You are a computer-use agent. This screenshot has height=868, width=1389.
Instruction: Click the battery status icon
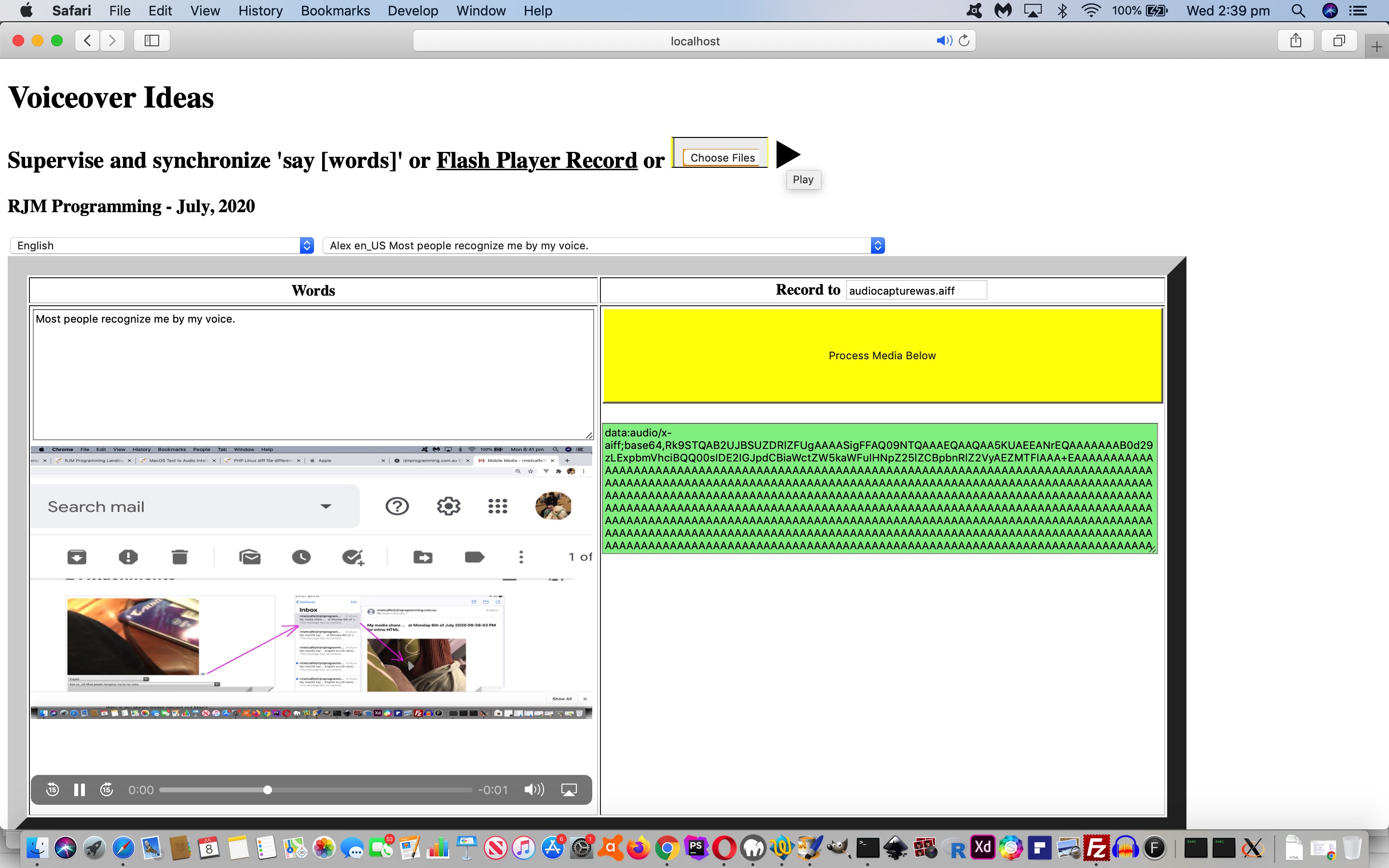tap(1156, 10)
